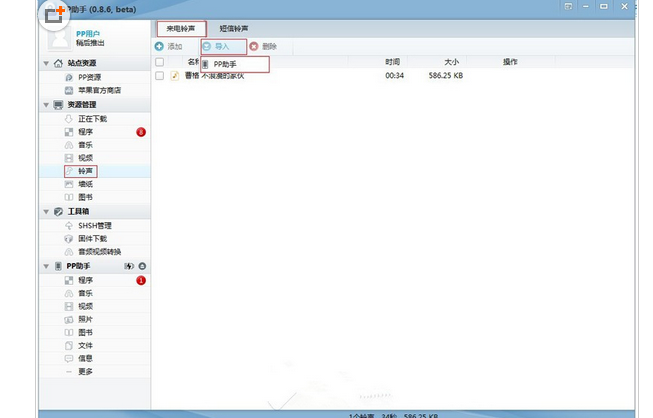Open 正在下载 download icon
The height and width of the screenshot is (418, 653).
pyautogui.click(x=69, y=119)
